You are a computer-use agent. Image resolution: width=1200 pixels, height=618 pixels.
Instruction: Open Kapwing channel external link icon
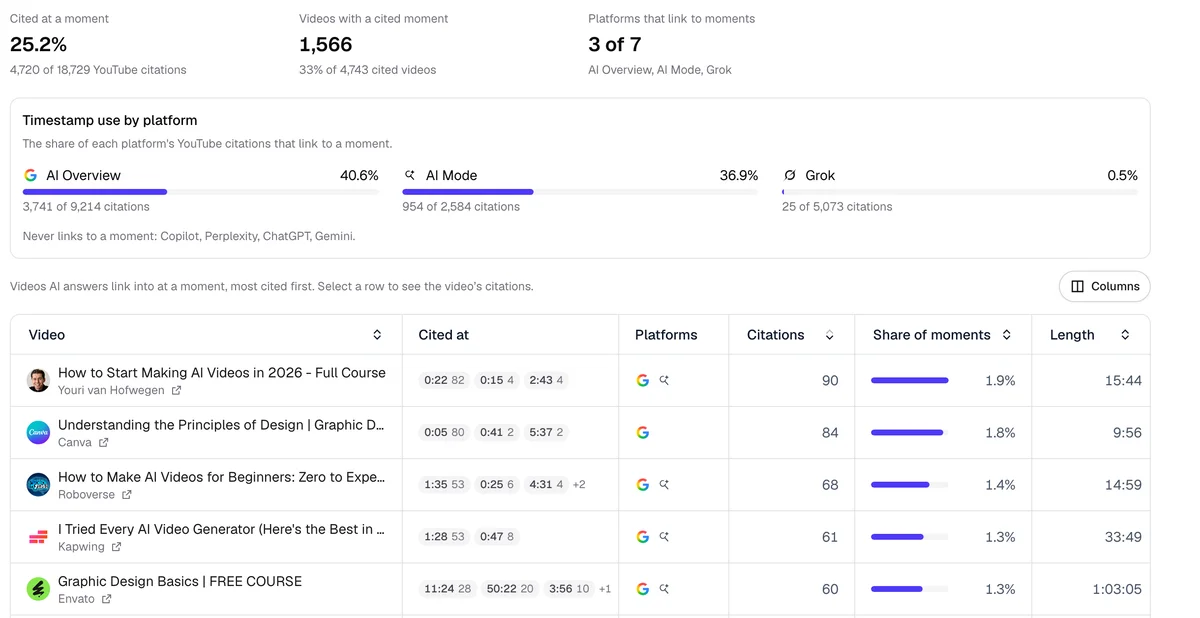116,547
